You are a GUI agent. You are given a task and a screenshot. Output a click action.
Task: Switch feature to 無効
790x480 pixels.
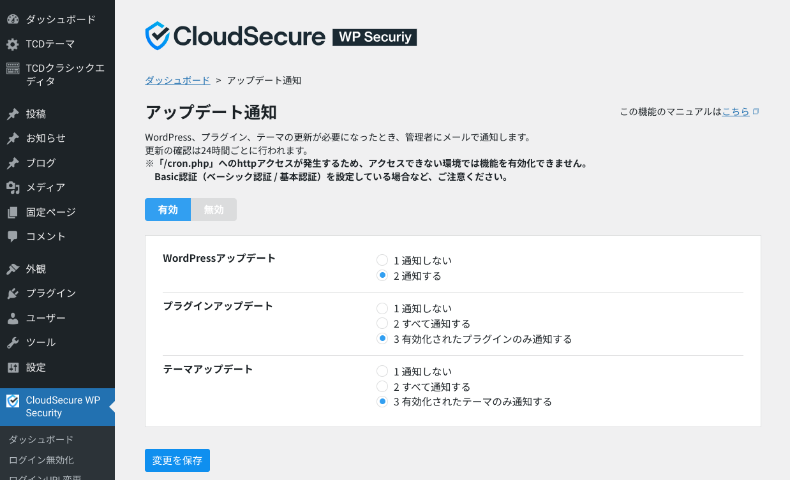pyautogui.click(x=214, y=210)
